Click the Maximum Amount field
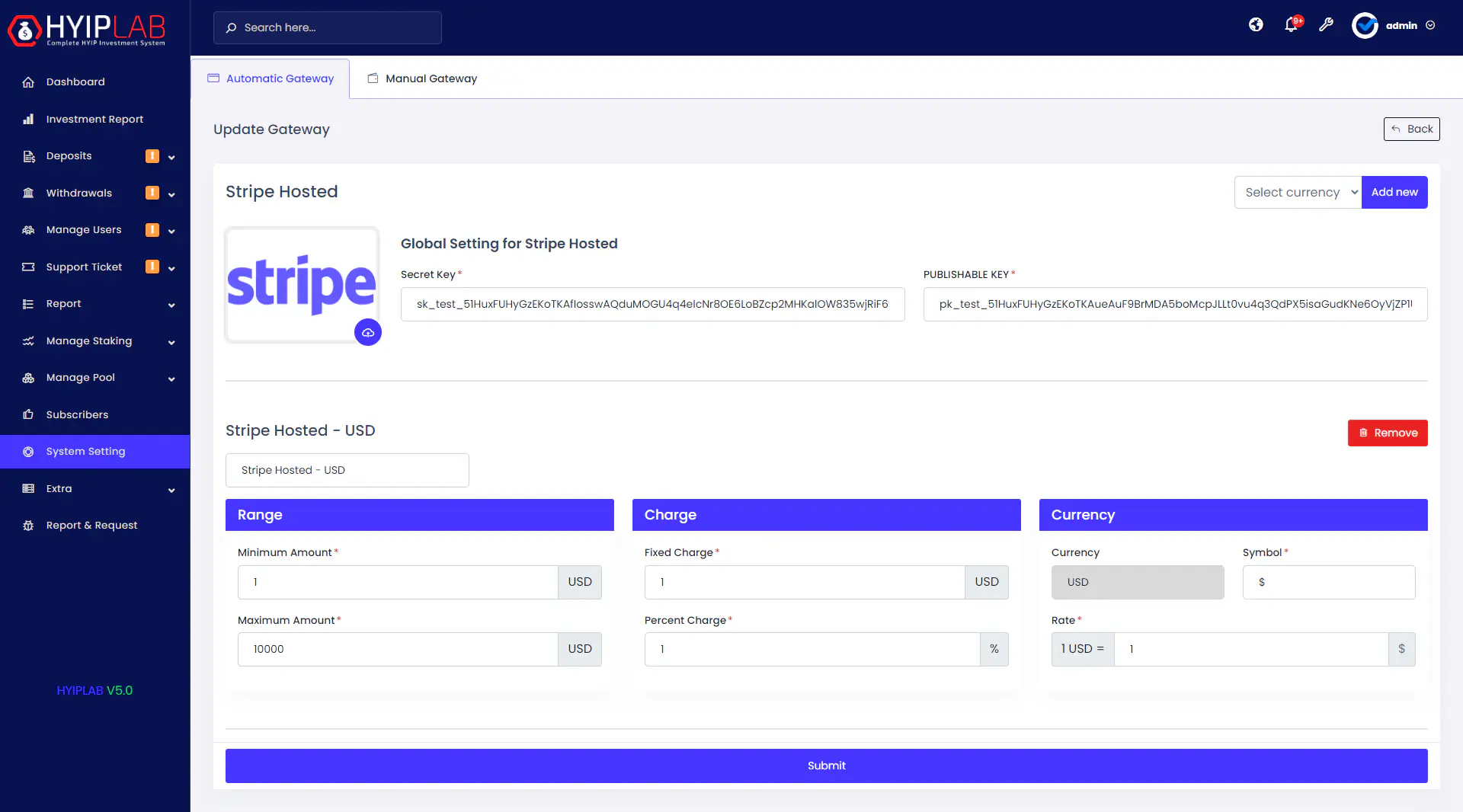 click(398, 649)
